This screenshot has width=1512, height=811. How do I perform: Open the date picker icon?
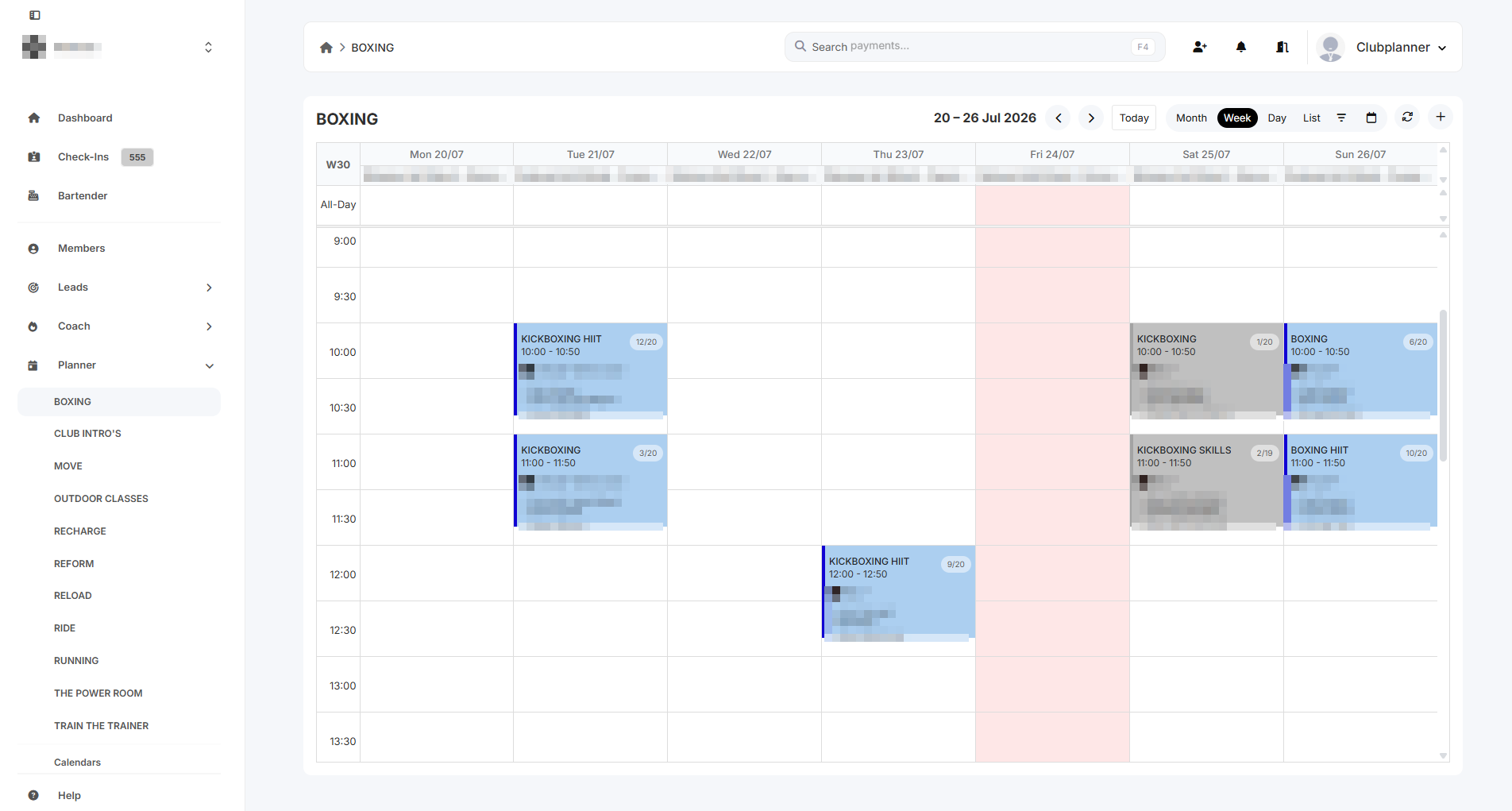tap(1371, 118)
